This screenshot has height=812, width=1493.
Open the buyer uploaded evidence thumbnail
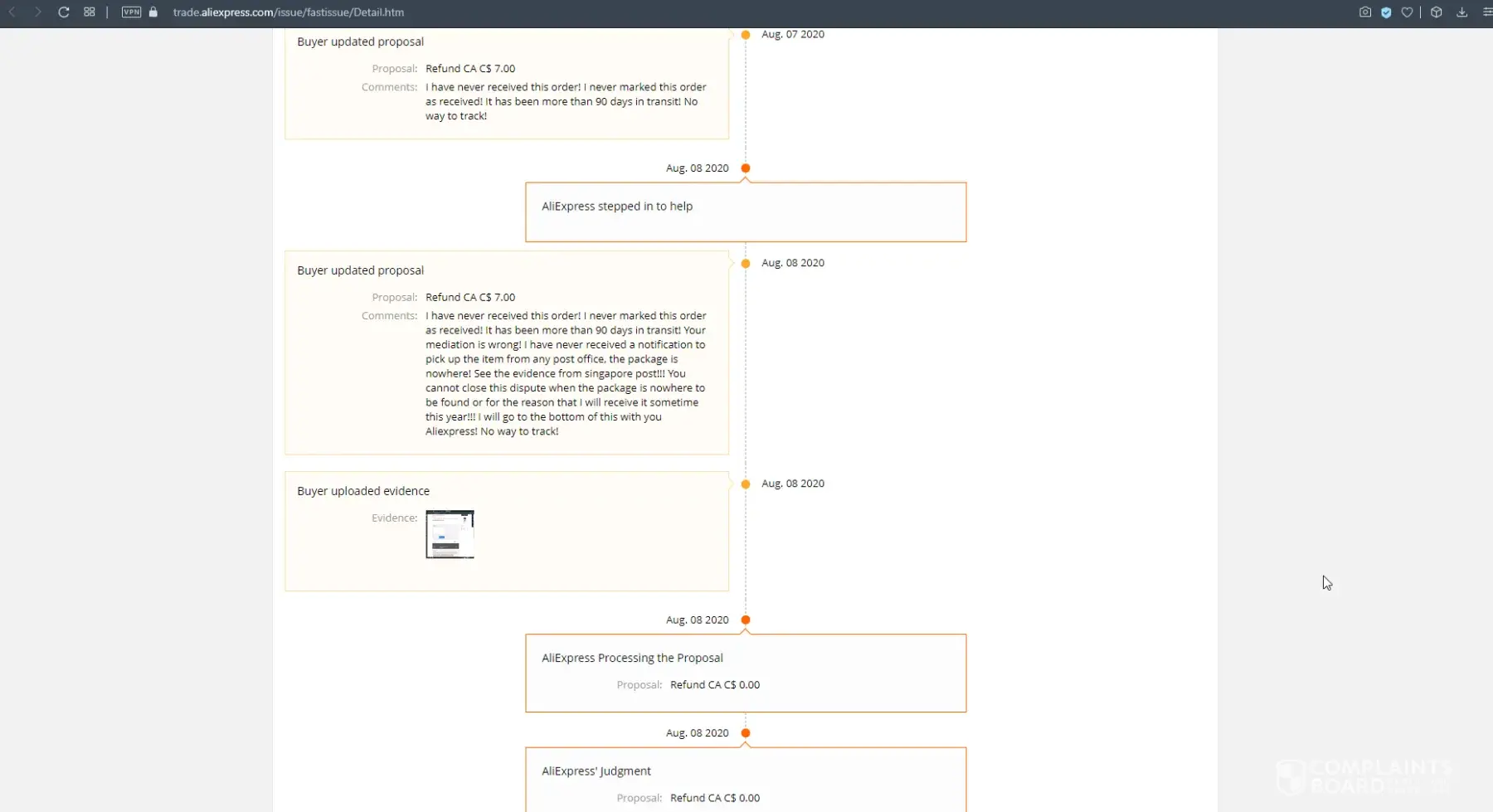pyautogui.click(x=450, y=534)
